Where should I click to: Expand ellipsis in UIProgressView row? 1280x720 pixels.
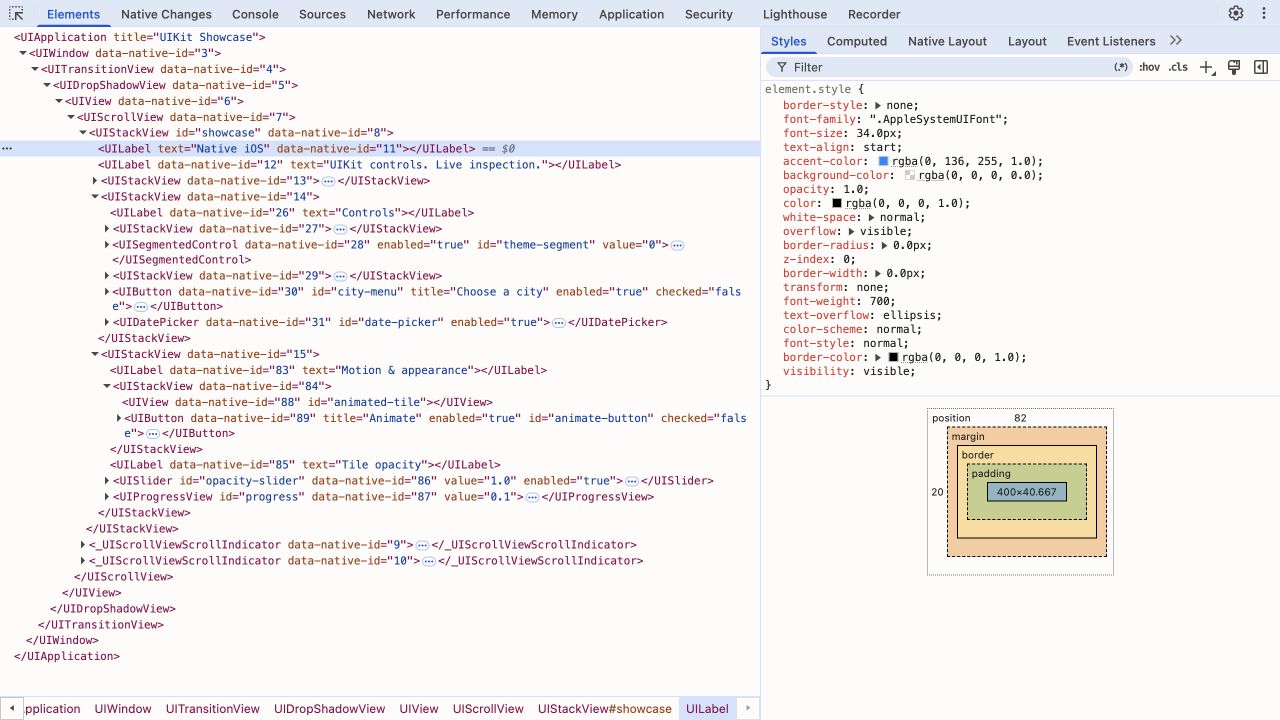(533, 497)
